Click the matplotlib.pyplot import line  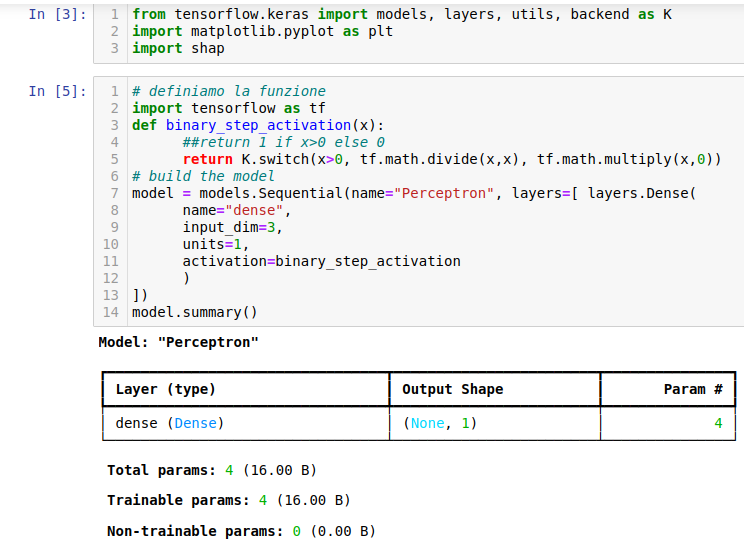pyautogui.click(x=262, y=31)
